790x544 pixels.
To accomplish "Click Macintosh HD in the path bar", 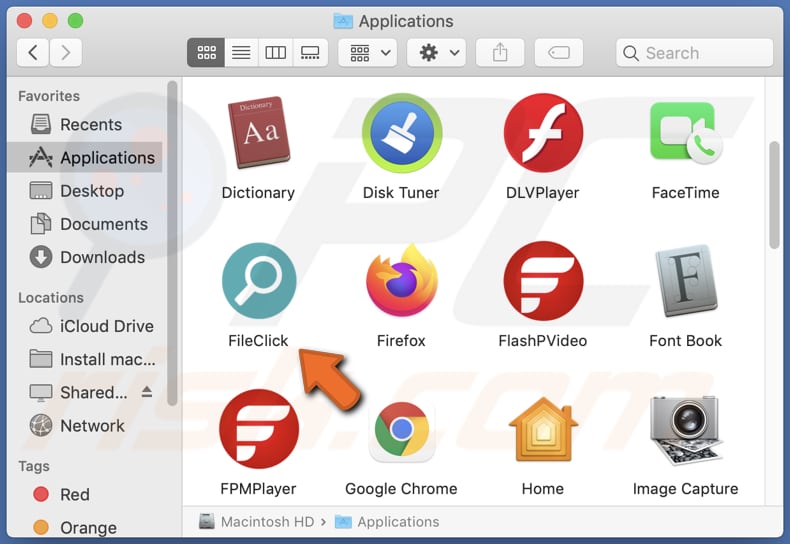I will 257,521.
